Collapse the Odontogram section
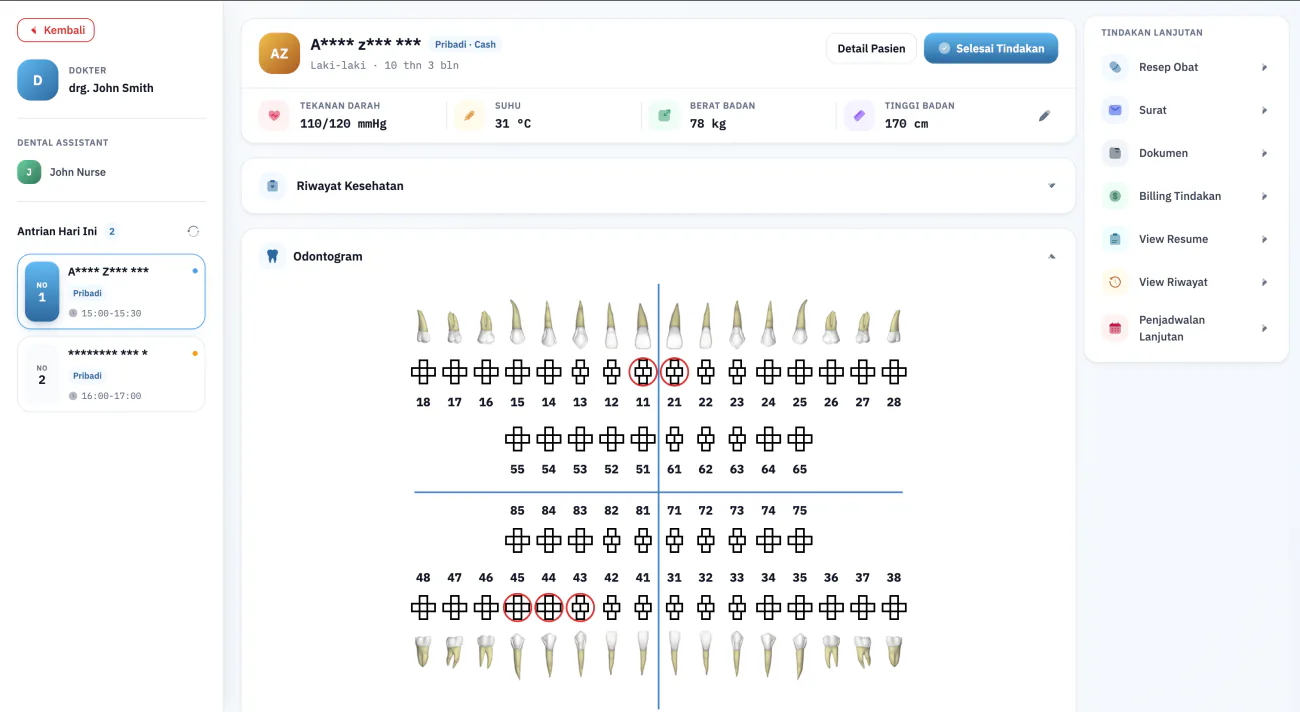 [x=1051, y=256]
